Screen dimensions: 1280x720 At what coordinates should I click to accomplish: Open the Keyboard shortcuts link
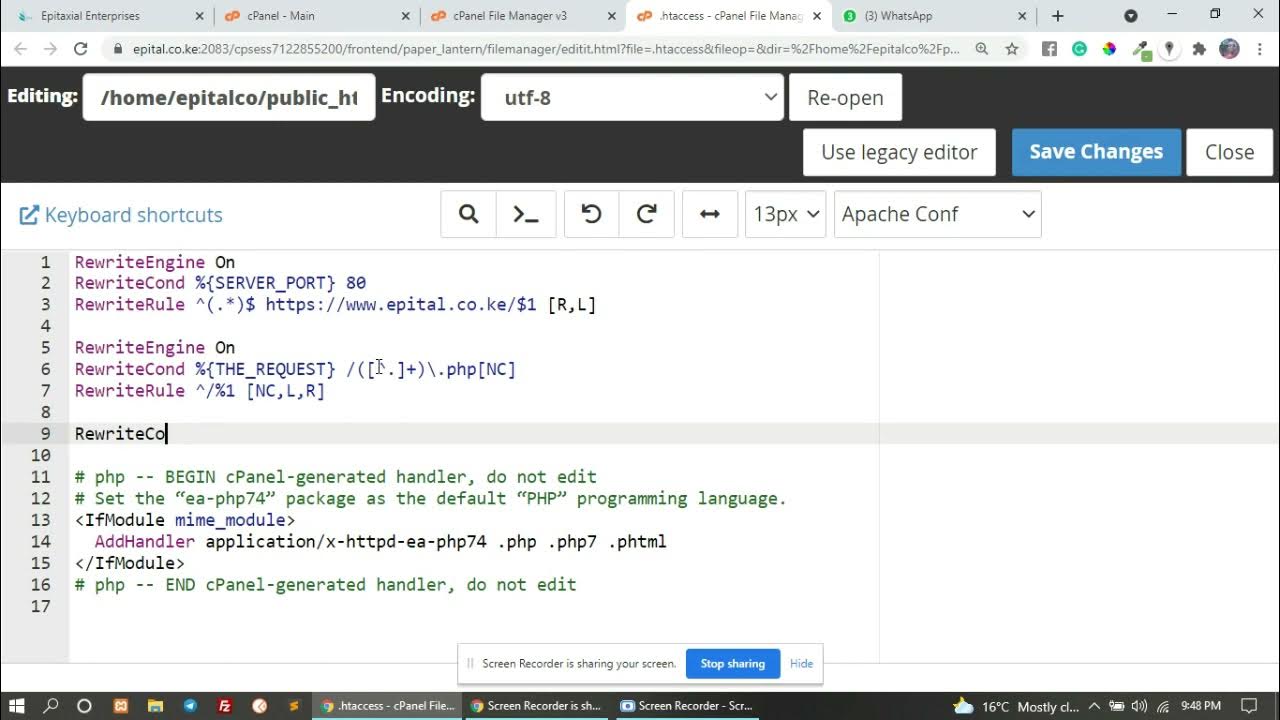pyautogui.click(x=121, y=215)
